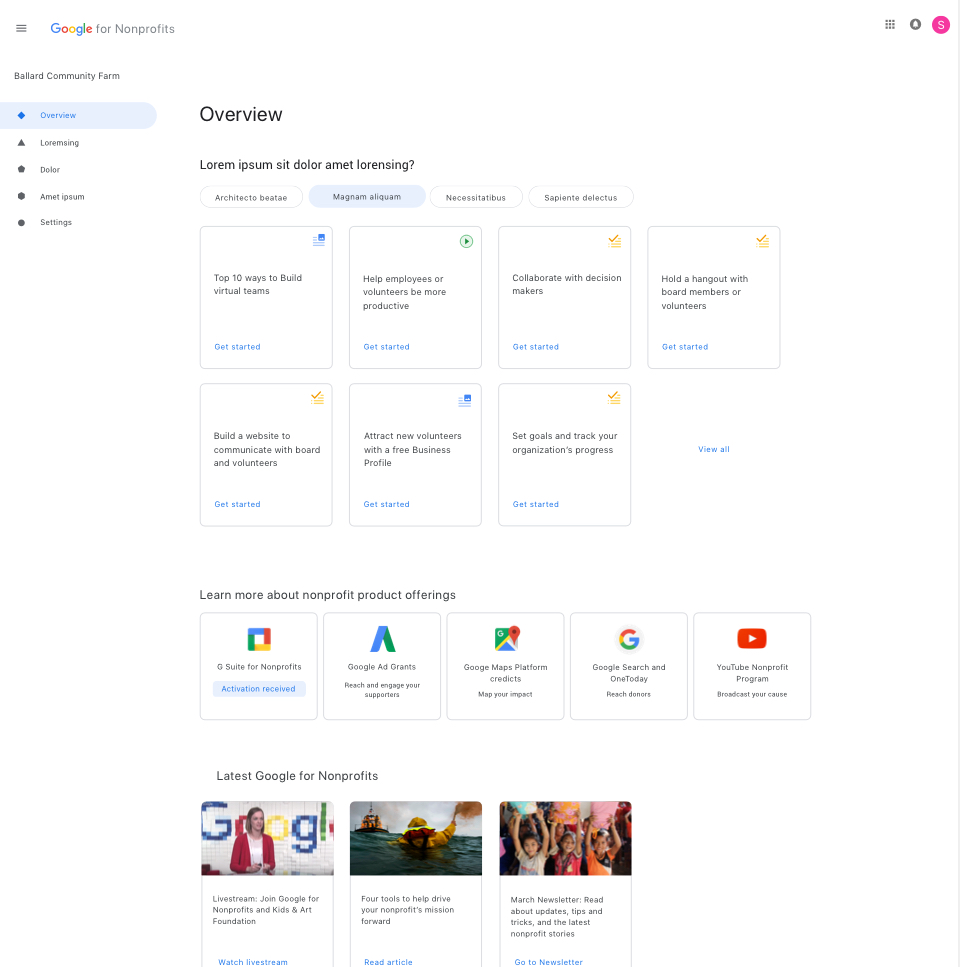
Task: Open the children newsletter thumbnail
Action: pos(565,838)
